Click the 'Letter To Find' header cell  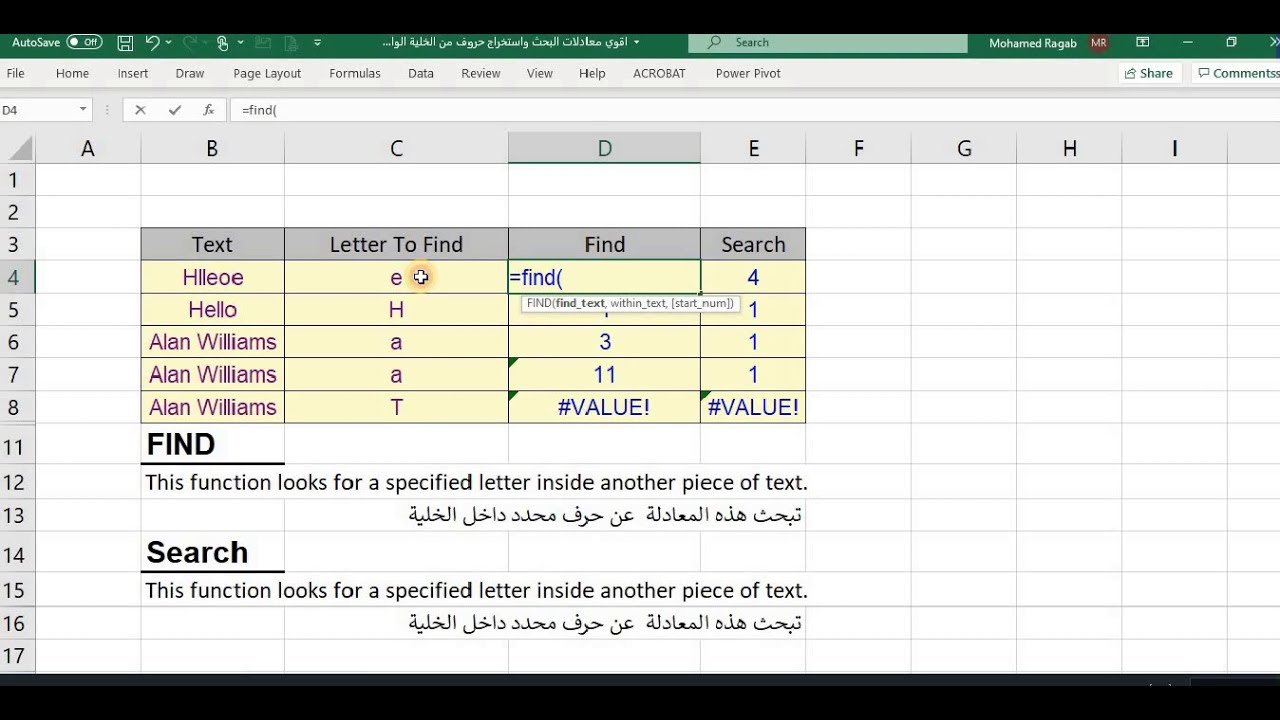(x=396, y=244)
